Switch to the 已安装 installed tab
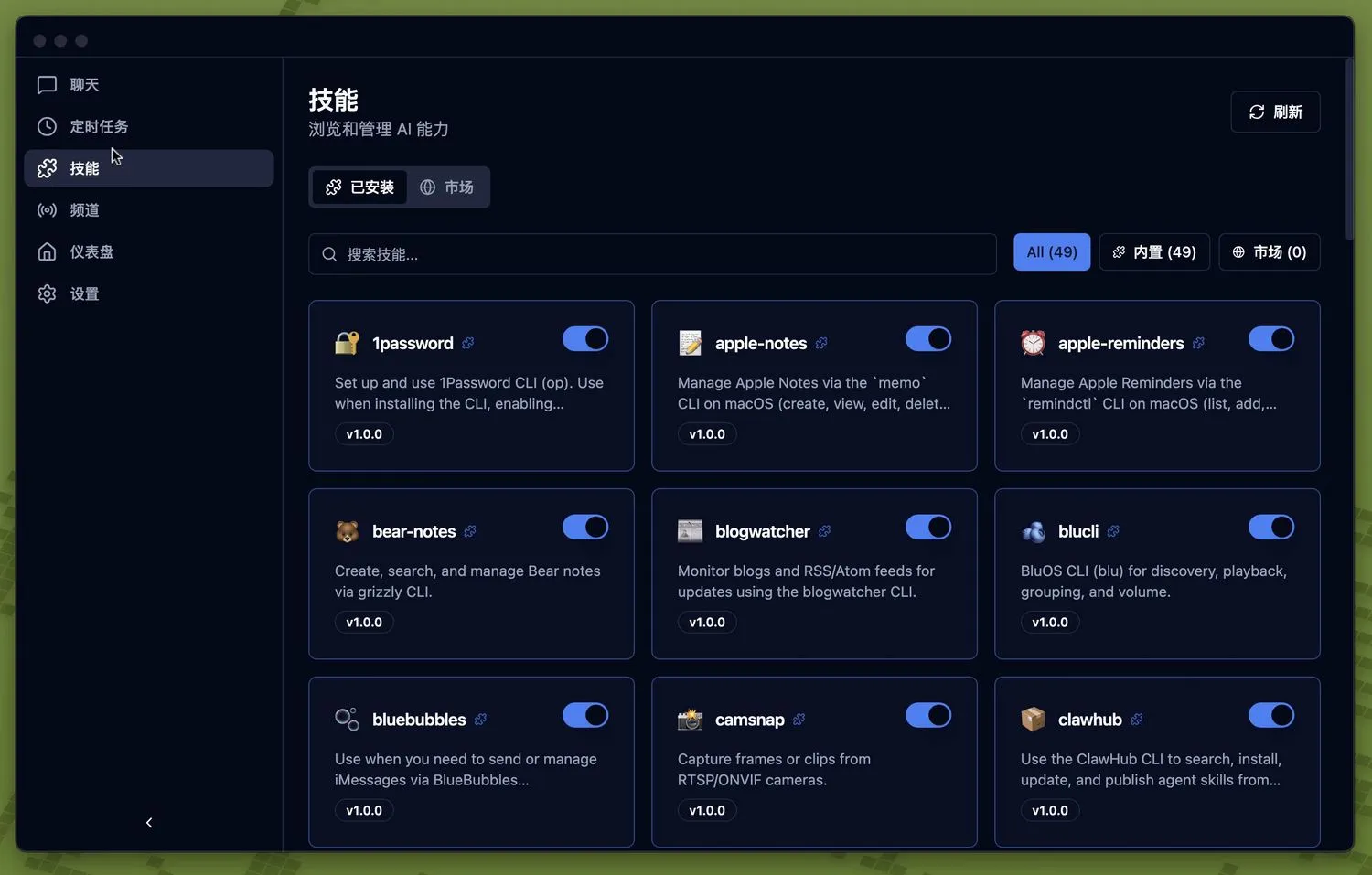 coord(359,187)
